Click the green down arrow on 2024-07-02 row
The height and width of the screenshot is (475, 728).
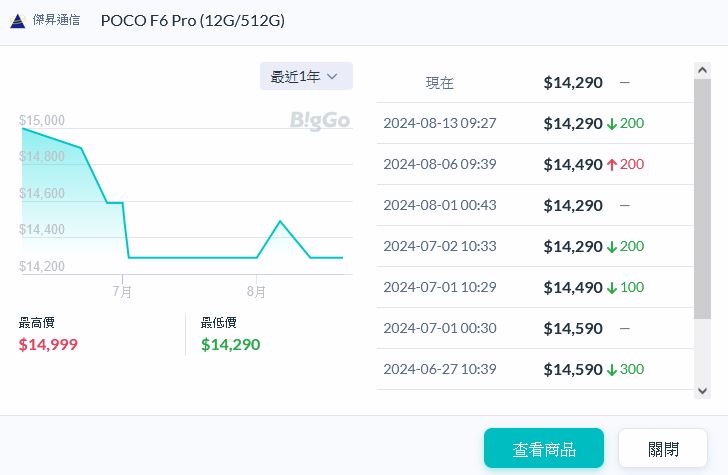pyautogui.click(x=612, y=246)
